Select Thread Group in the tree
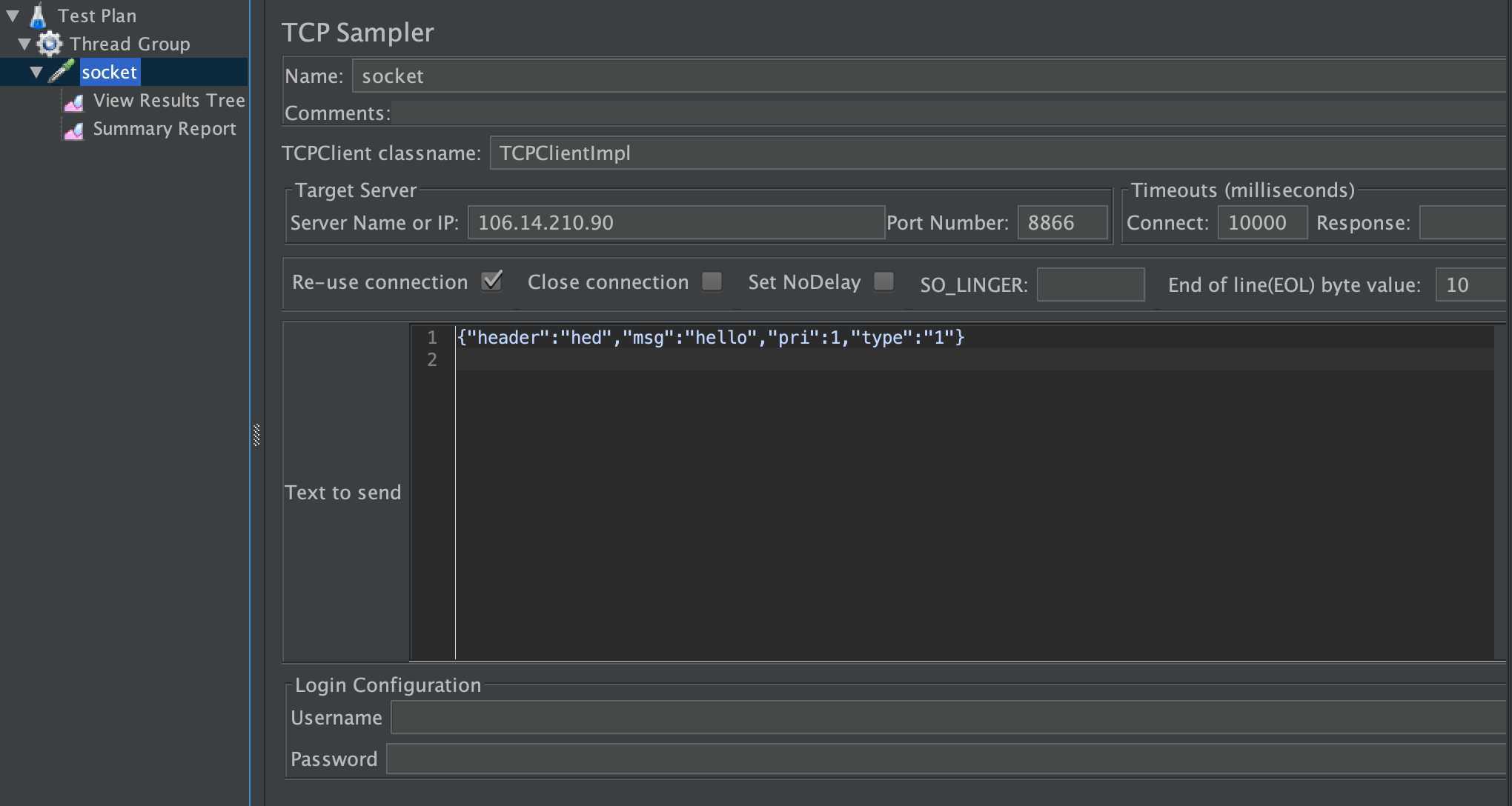The height and width of the screenshot is (806, 1512). [x=130, y=44]
